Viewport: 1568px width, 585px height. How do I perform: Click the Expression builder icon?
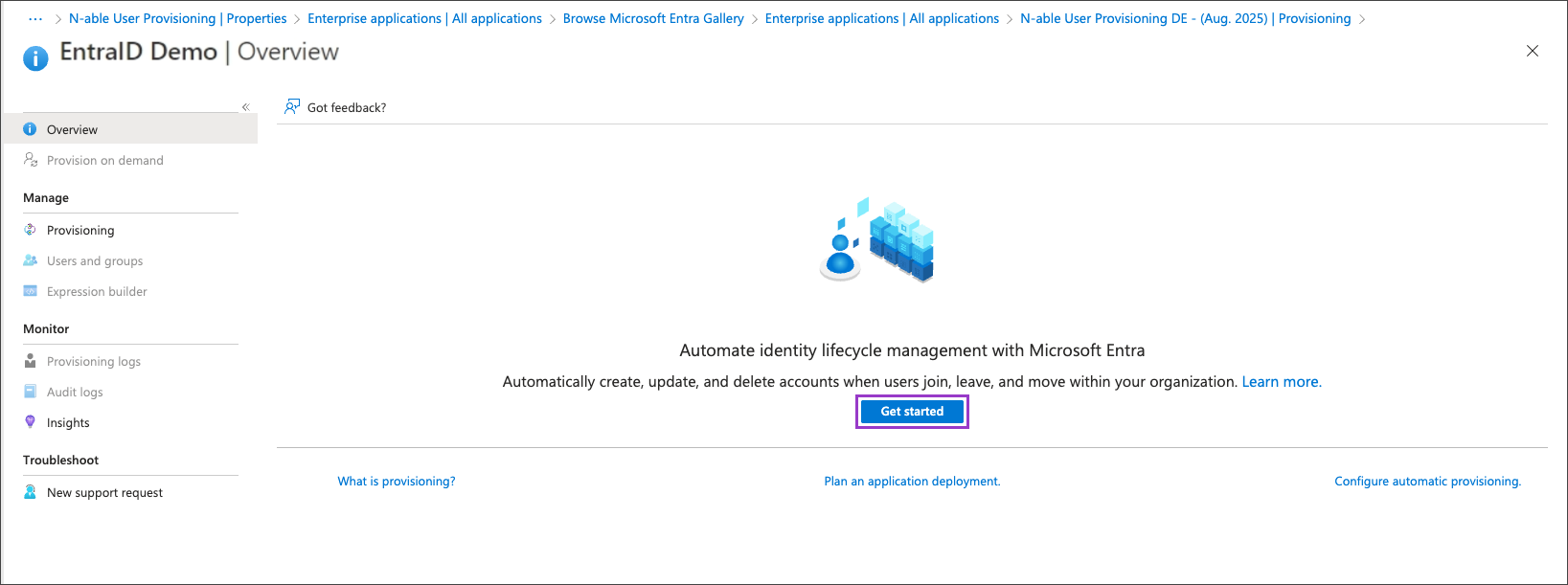pyautogui.click(x=30, y=291)
